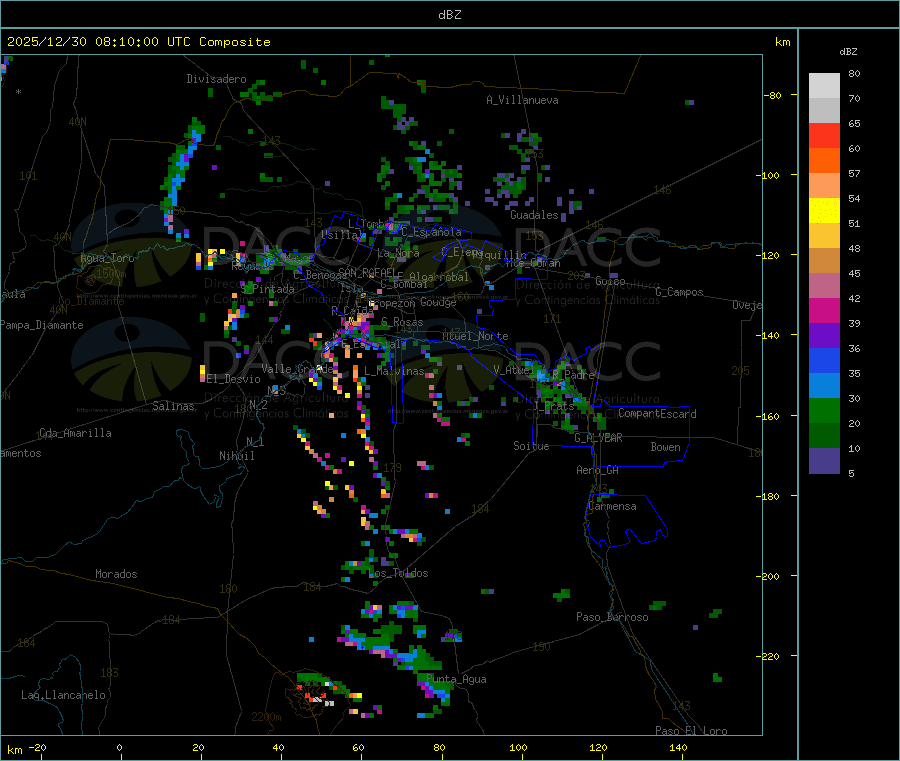Viewport: 900px width, 761px height.
Task: Click the A_Villanueva map label
Action: (x=522, y=100)
